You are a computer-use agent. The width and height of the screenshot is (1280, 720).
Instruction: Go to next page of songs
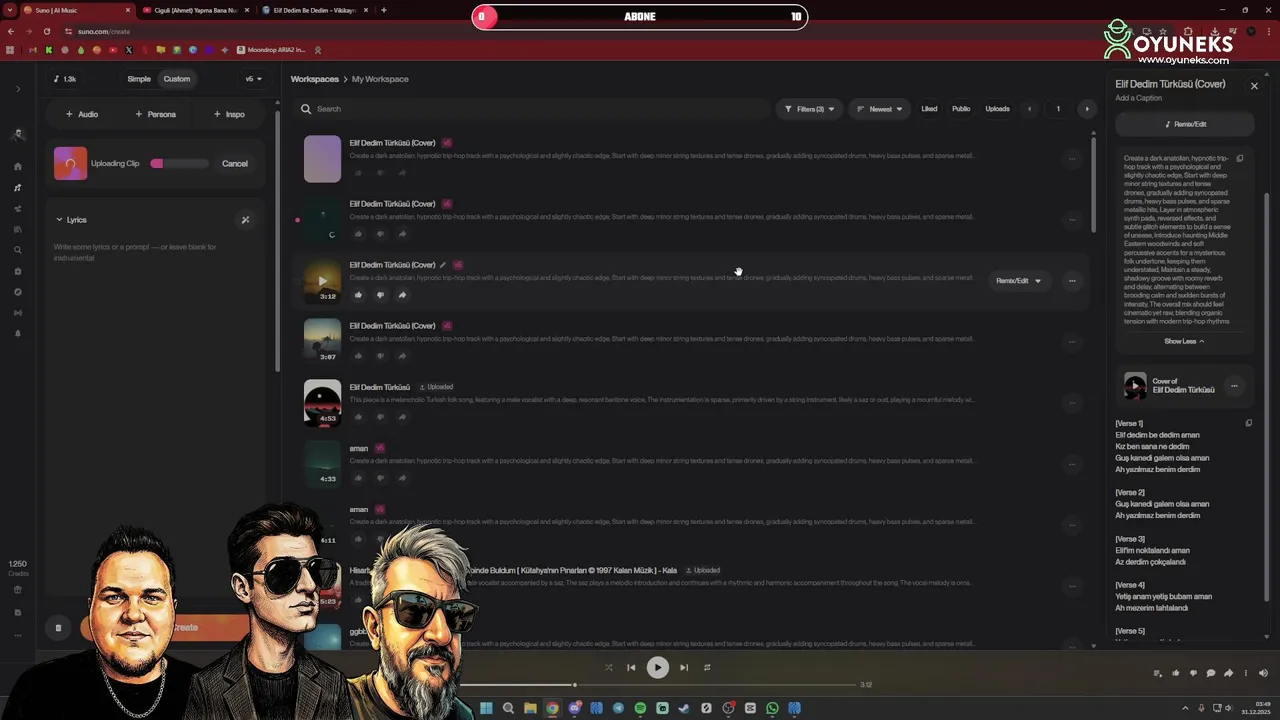coord(1087,109)
